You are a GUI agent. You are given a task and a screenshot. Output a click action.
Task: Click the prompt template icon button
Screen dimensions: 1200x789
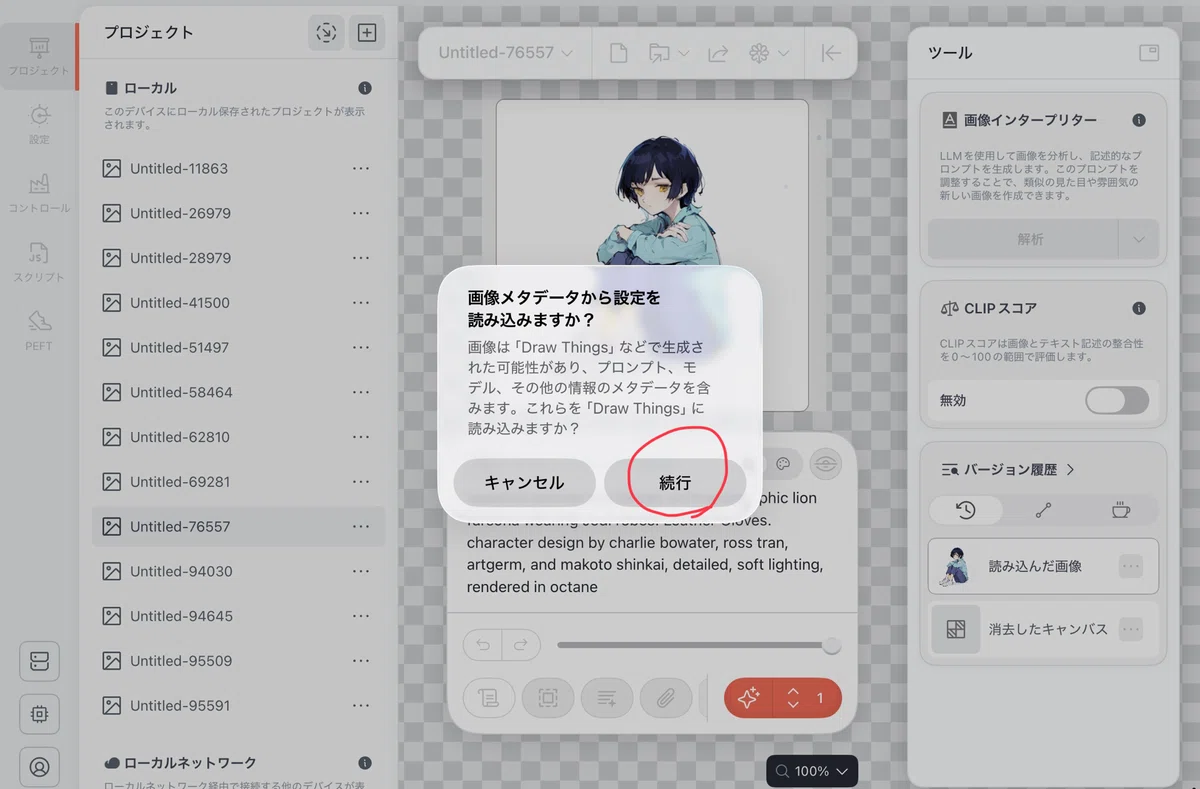click(x=489, y=698)
